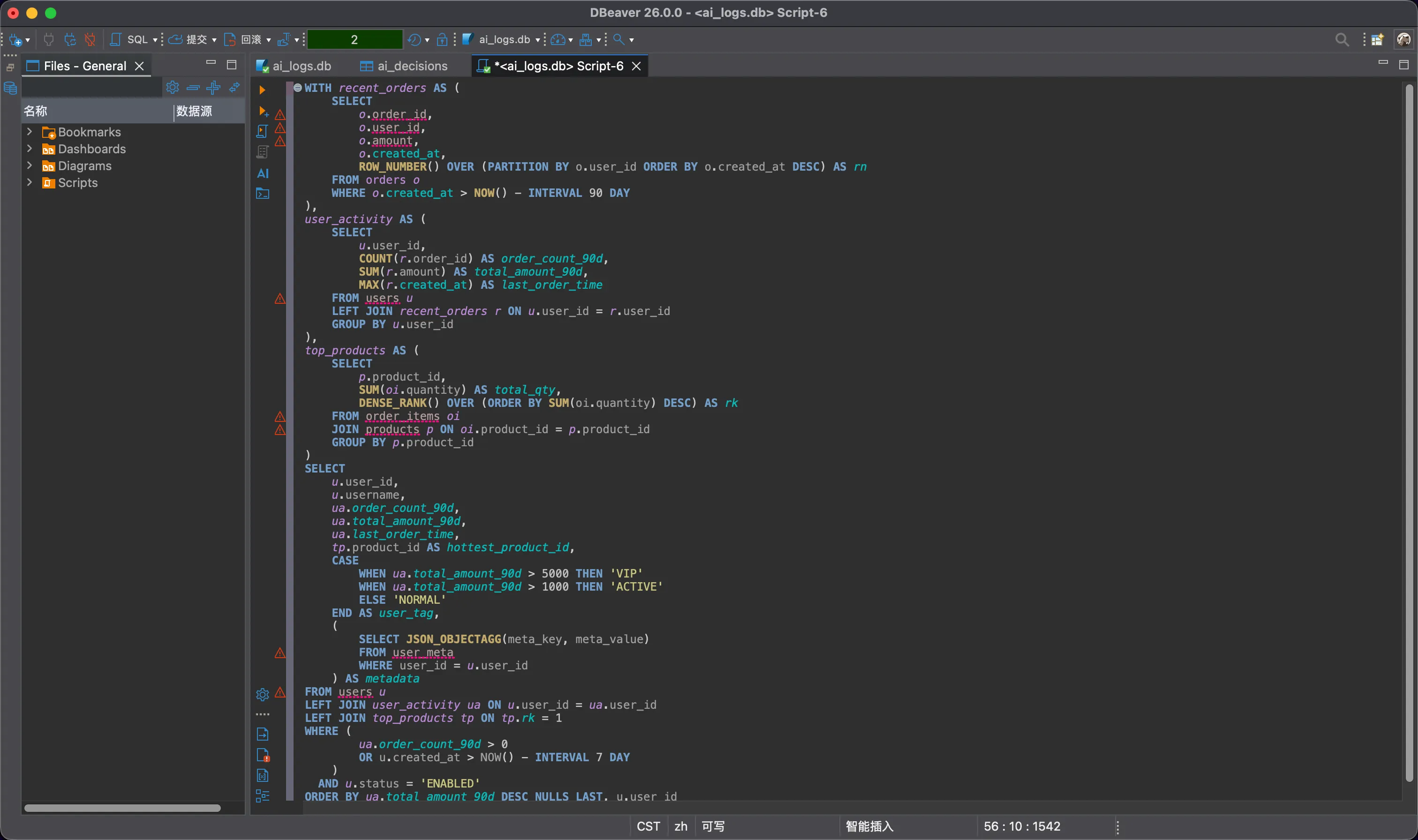This screenshot has height=840, width=1418.
Task: Click the transaction log counter showing 2
Action: click(354, 39)
